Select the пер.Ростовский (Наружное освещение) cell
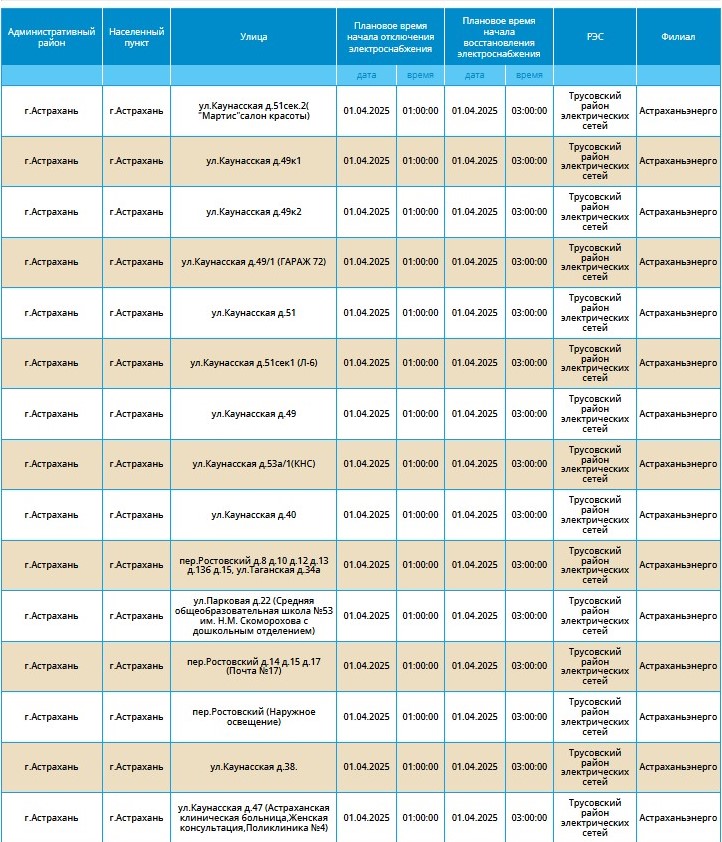 click(253, 717)
